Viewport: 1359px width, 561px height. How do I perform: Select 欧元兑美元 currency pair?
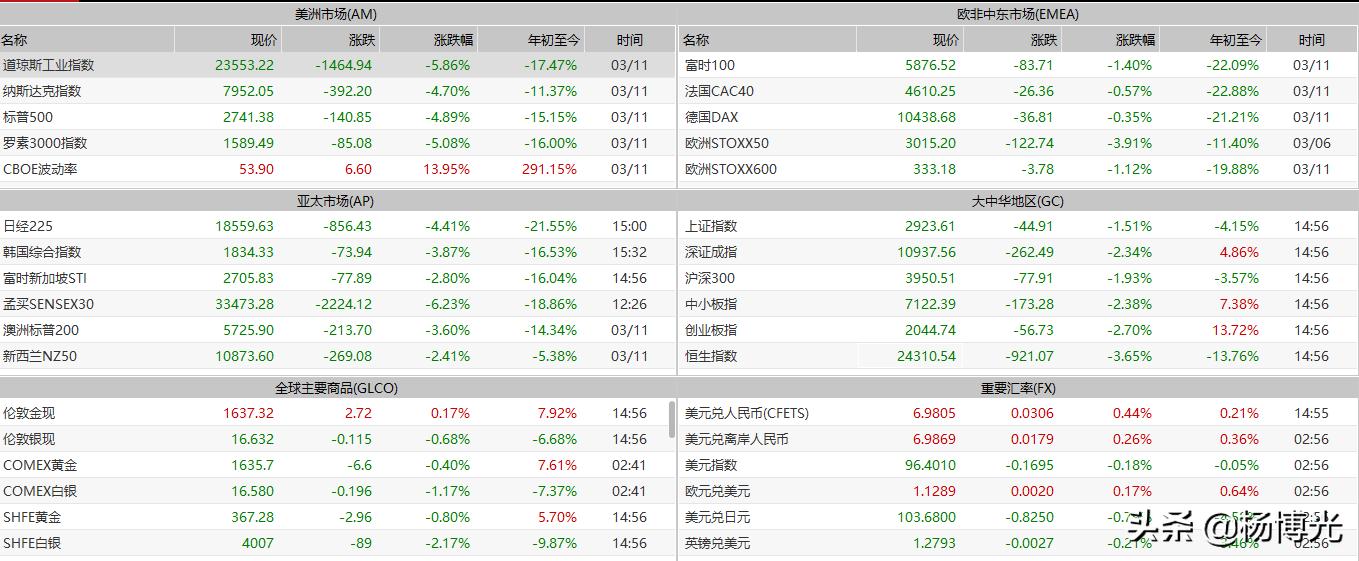717,491
